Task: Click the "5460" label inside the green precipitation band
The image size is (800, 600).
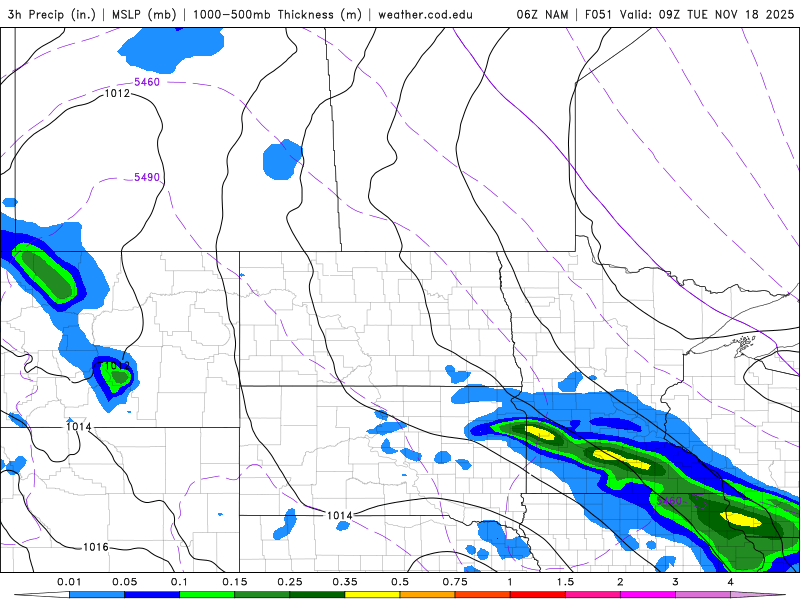Action: pyautogui.click(x=669, y=501)
